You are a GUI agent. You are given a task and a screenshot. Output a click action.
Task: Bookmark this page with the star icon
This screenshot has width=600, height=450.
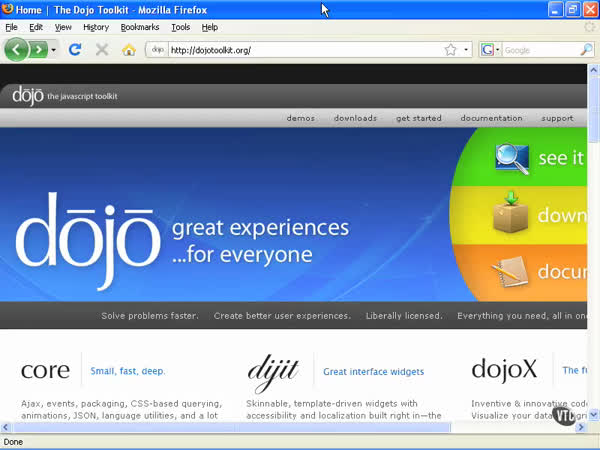click(x=450, y=49)
